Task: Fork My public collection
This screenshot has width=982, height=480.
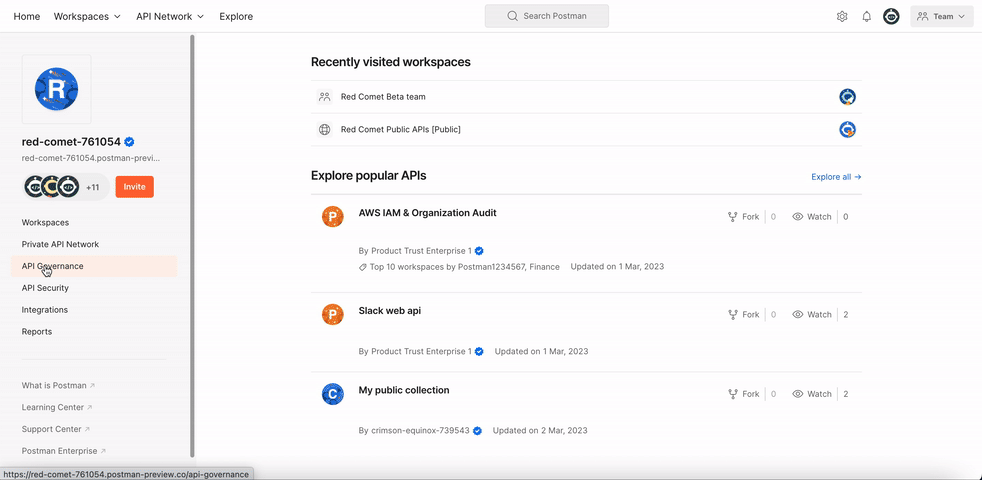Action: coord(743,394)
